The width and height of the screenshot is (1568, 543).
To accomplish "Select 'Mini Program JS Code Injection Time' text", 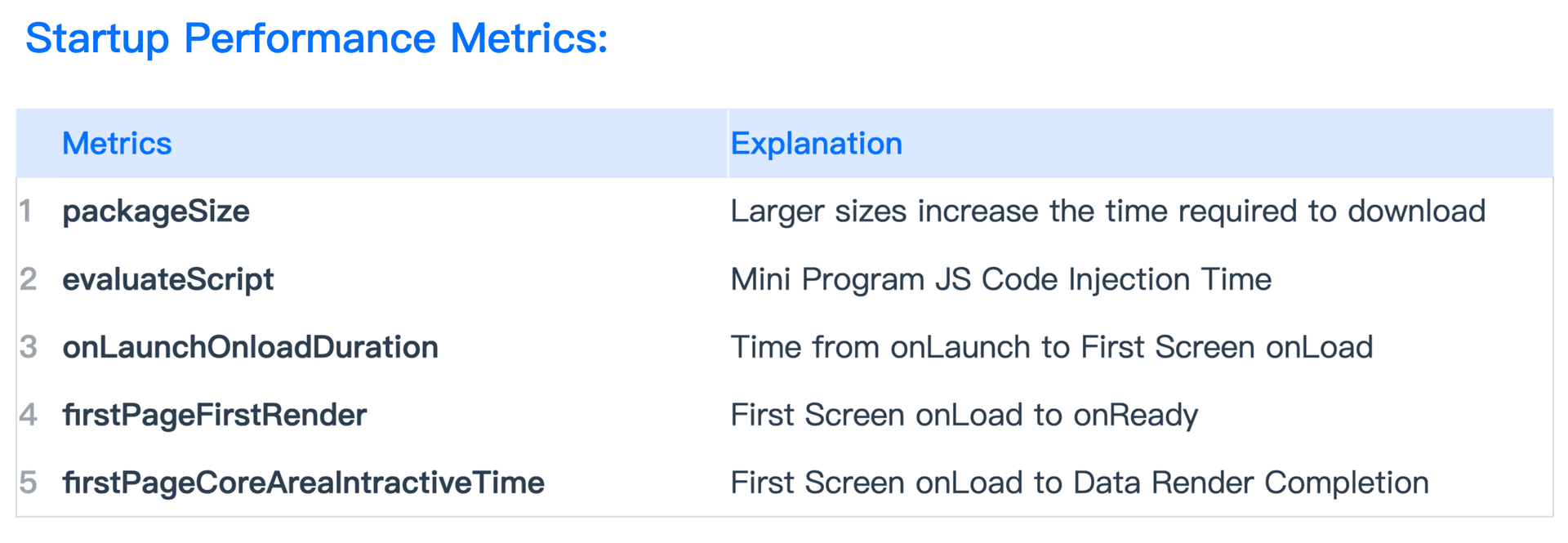I will (1000, 279).
